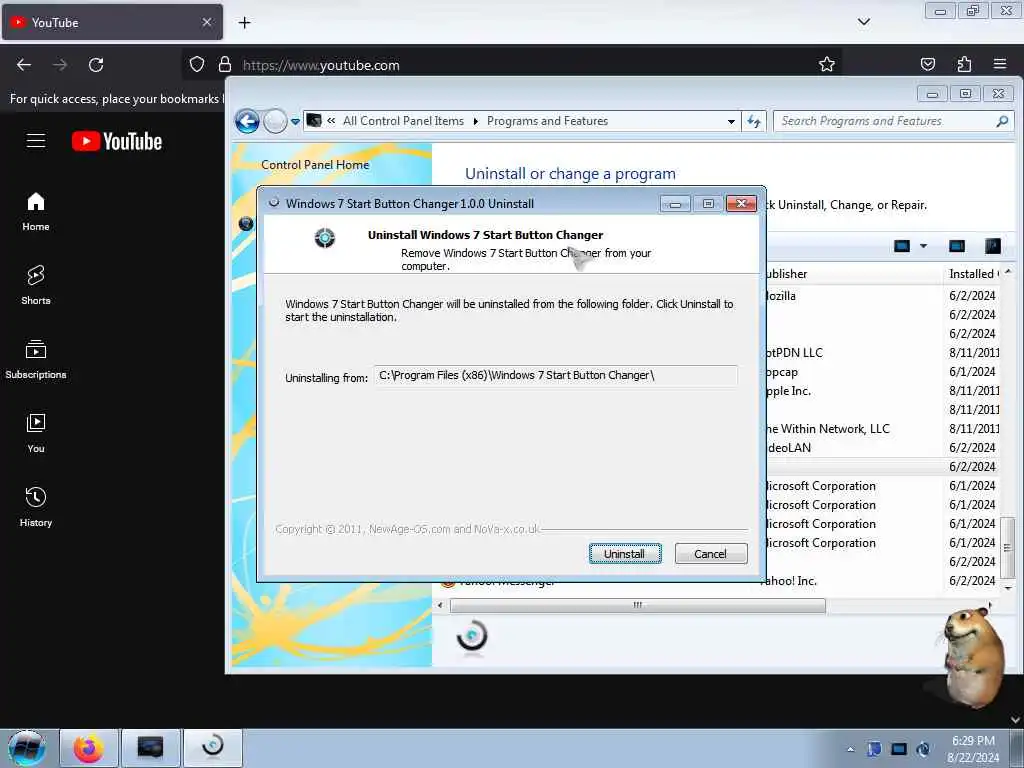Select the Yahoo! Inc. row
The image size is (1024, 768).
click(x=790, y=581)
